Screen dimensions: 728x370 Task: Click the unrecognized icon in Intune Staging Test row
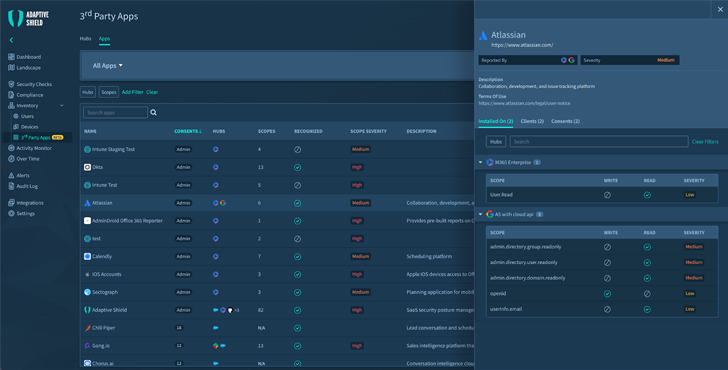[x=298, y=149]
